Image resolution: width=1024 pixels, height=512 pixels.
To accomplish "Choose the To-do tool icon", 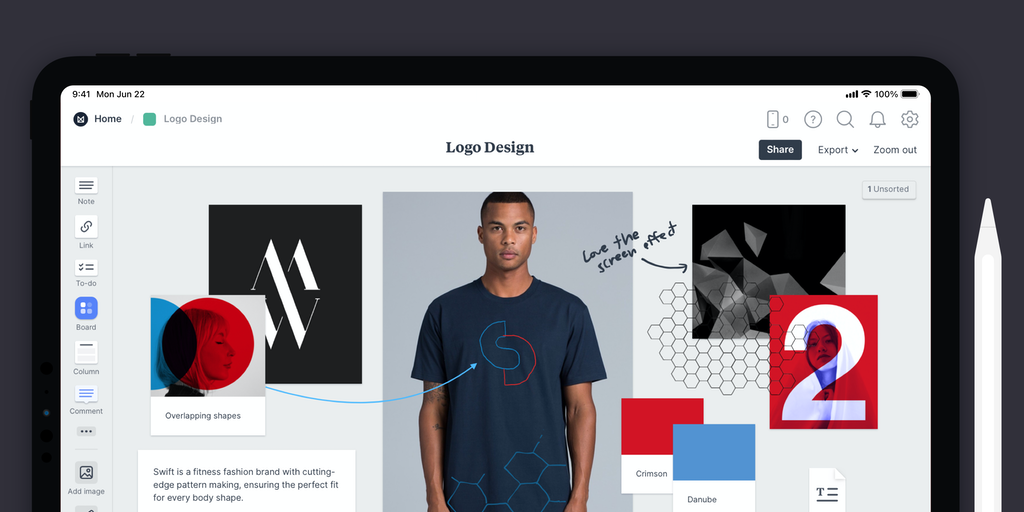I will tap(86, 268).
